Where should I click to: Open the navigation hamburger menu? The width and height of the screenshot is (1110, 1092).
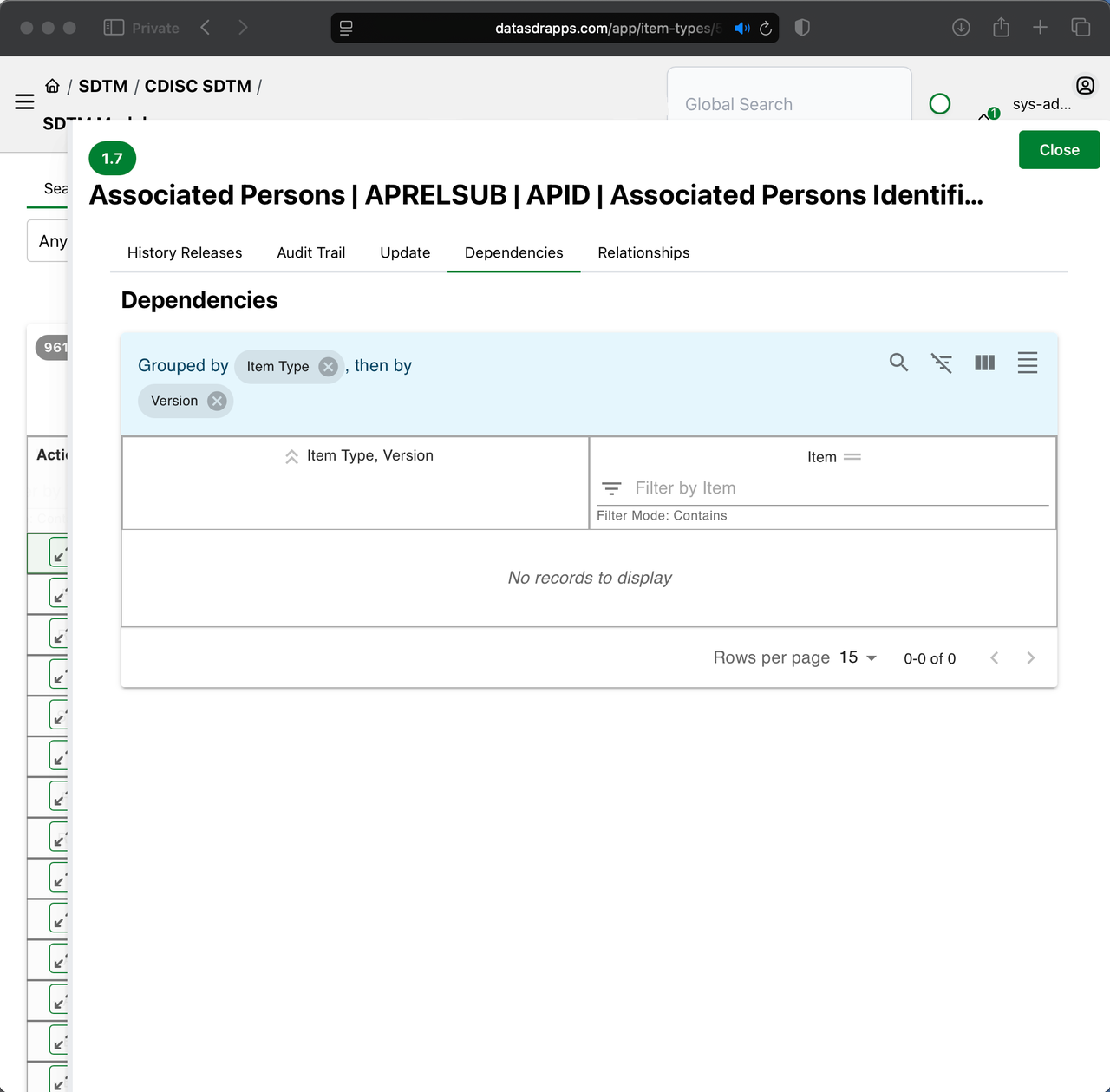pyautogui.click(x=24, y=102)
